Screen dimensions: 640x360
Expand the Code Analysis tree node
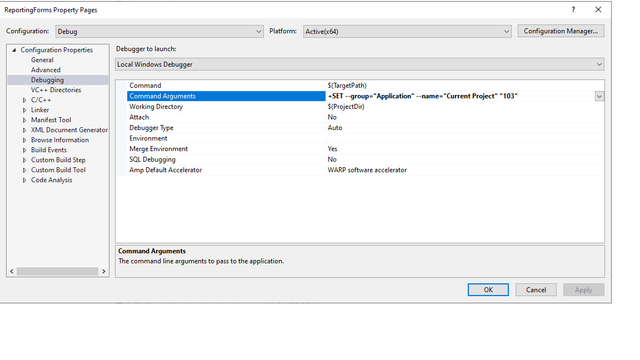[x=24, y=180]
